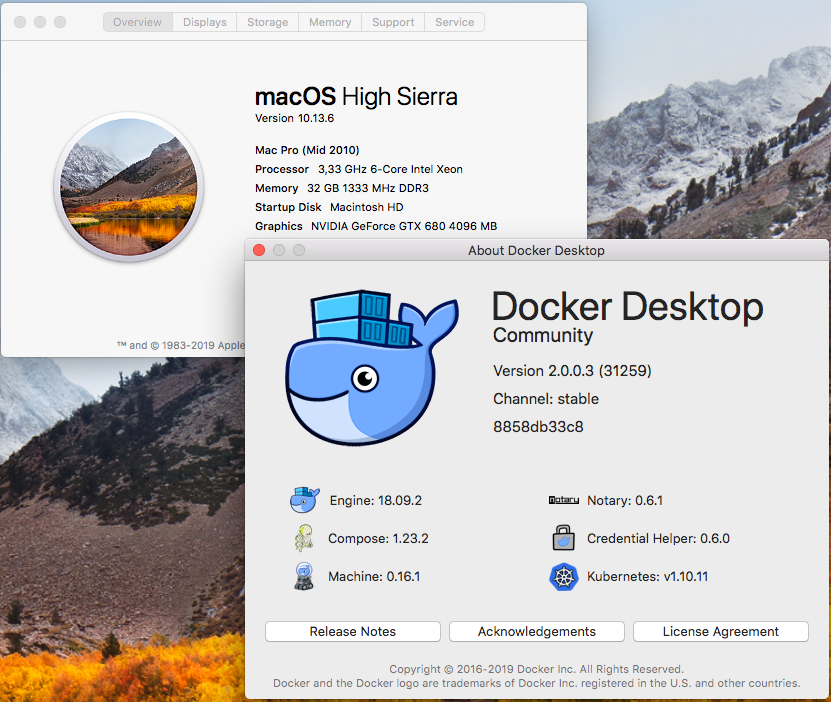Click the macOS High Sierra round image
This screenshot has height=702, width=831.
(x=129, y=187)
